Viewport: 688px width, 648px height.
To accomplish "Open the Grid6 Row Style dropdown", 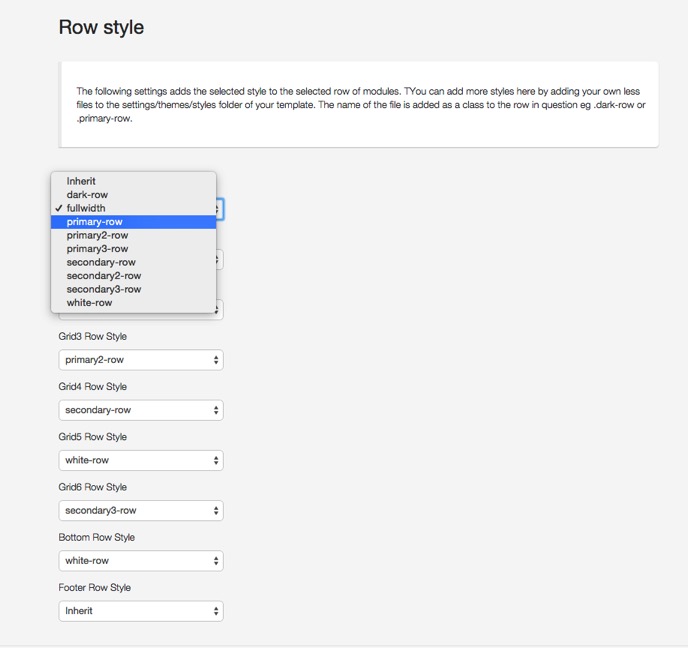I will (x=141, y=511).
